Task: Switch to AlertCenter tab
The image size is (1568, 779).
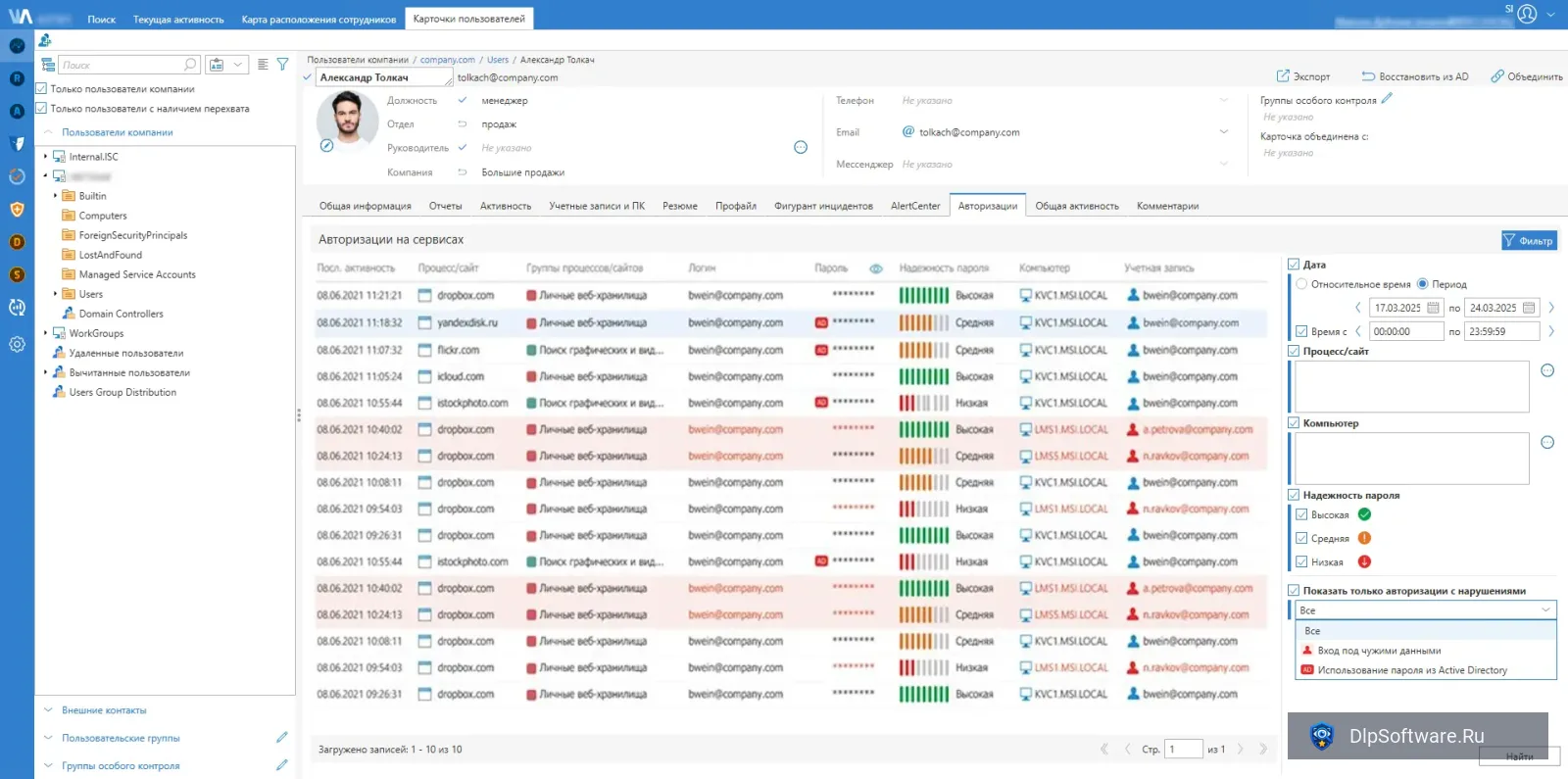Action: coord(915,206)
